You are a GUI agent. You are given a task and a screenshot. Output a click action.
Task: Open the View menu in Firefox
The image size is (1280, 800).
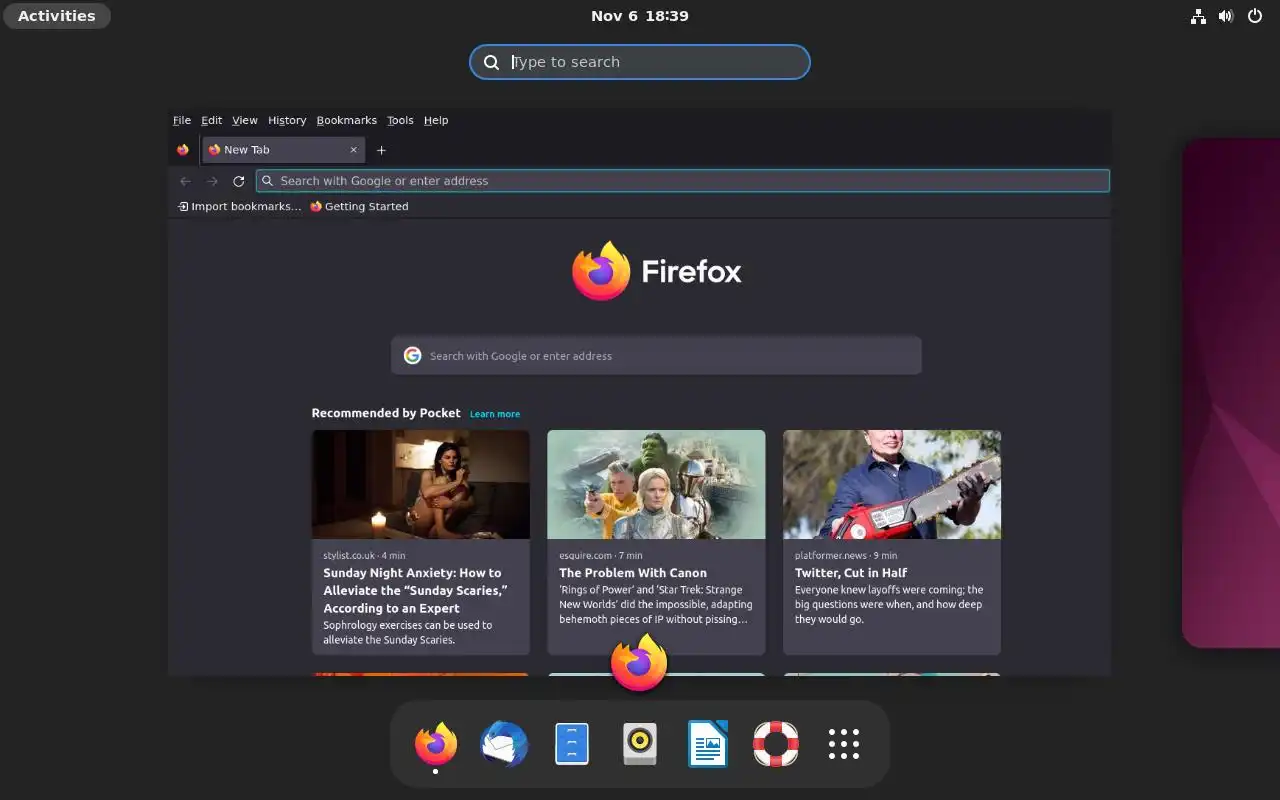click(245, 120)
